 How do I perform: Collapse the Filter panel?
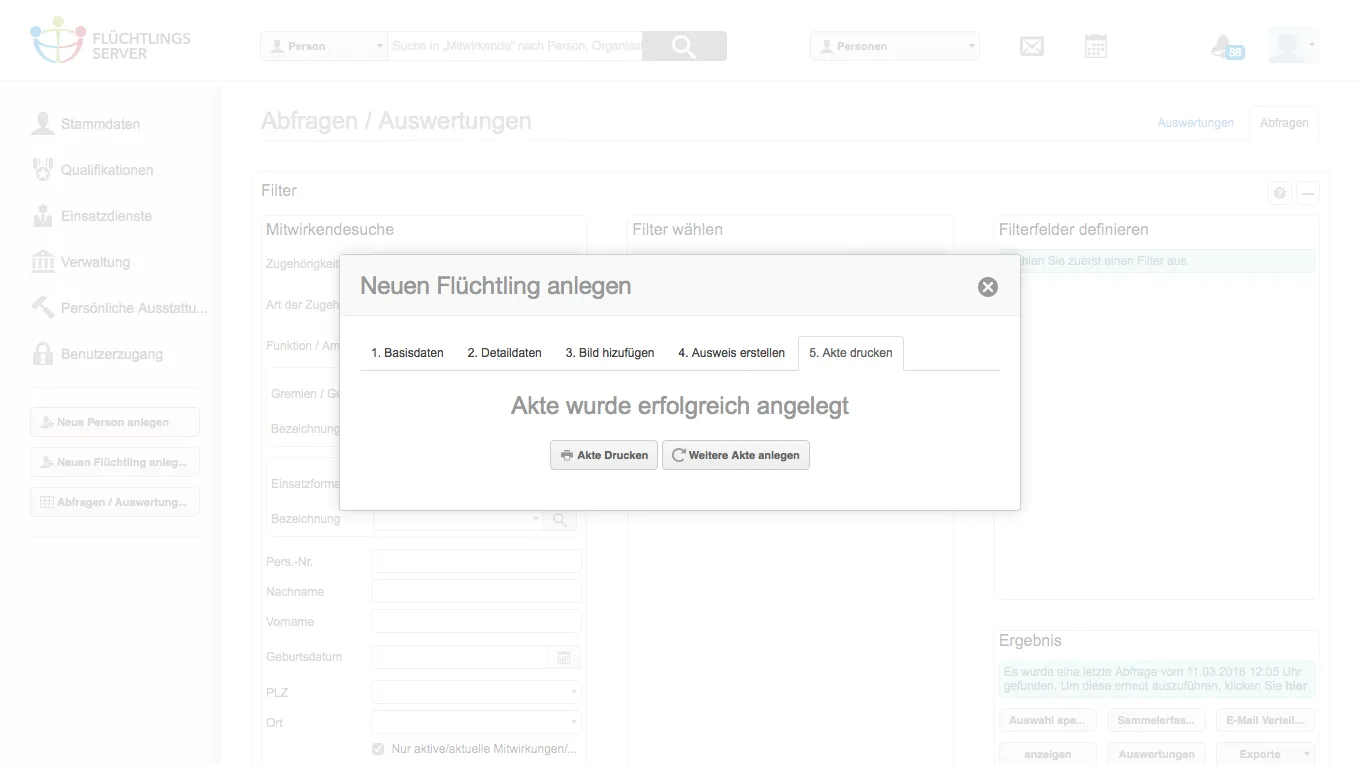tap(1307, 193)
